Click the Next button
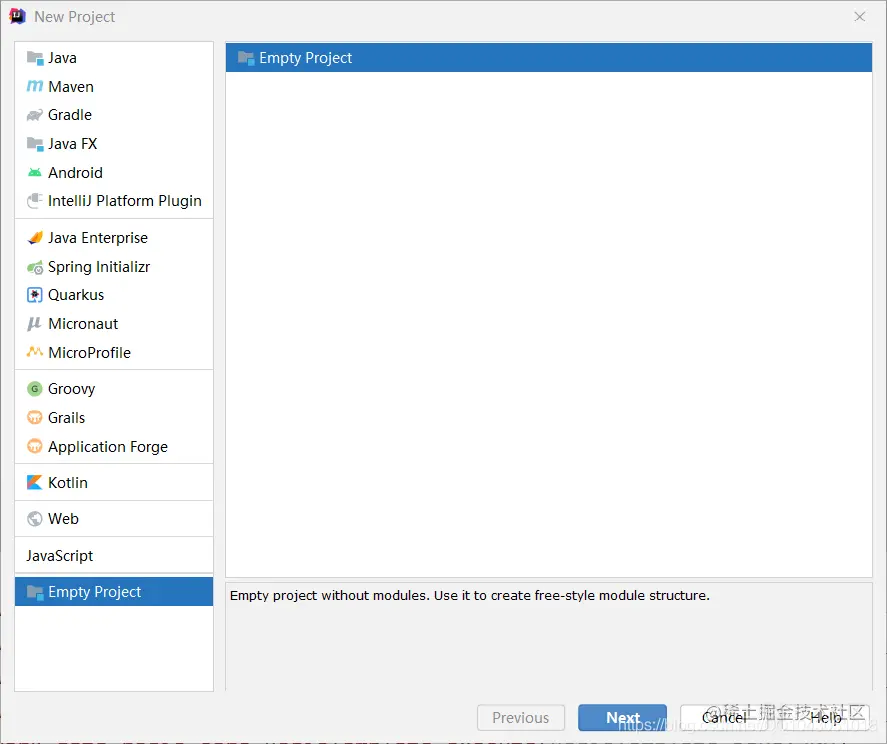Image resolution: width=887 pixels, height=744 pixels. (622, 717)
